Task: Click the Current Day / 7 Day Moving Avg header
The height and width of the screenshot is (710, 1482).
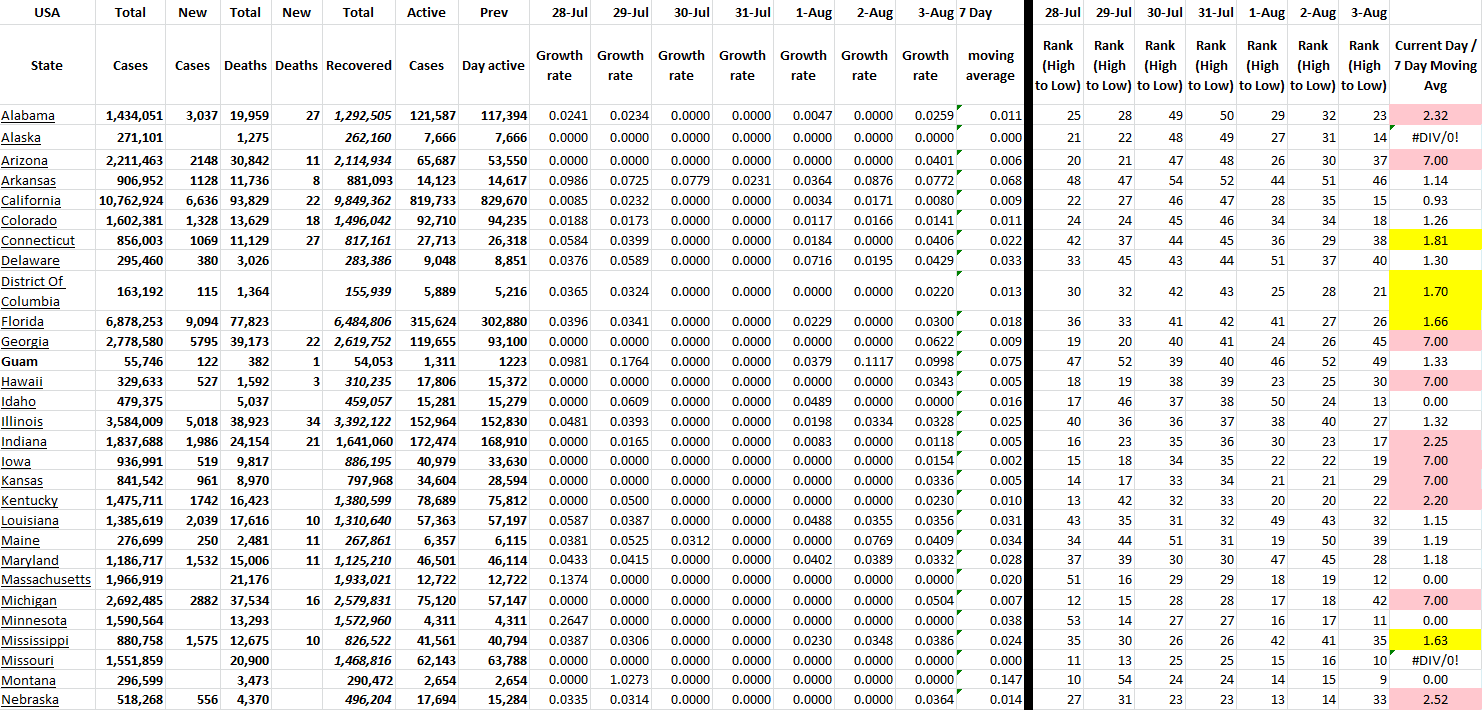Action: 1435,66
